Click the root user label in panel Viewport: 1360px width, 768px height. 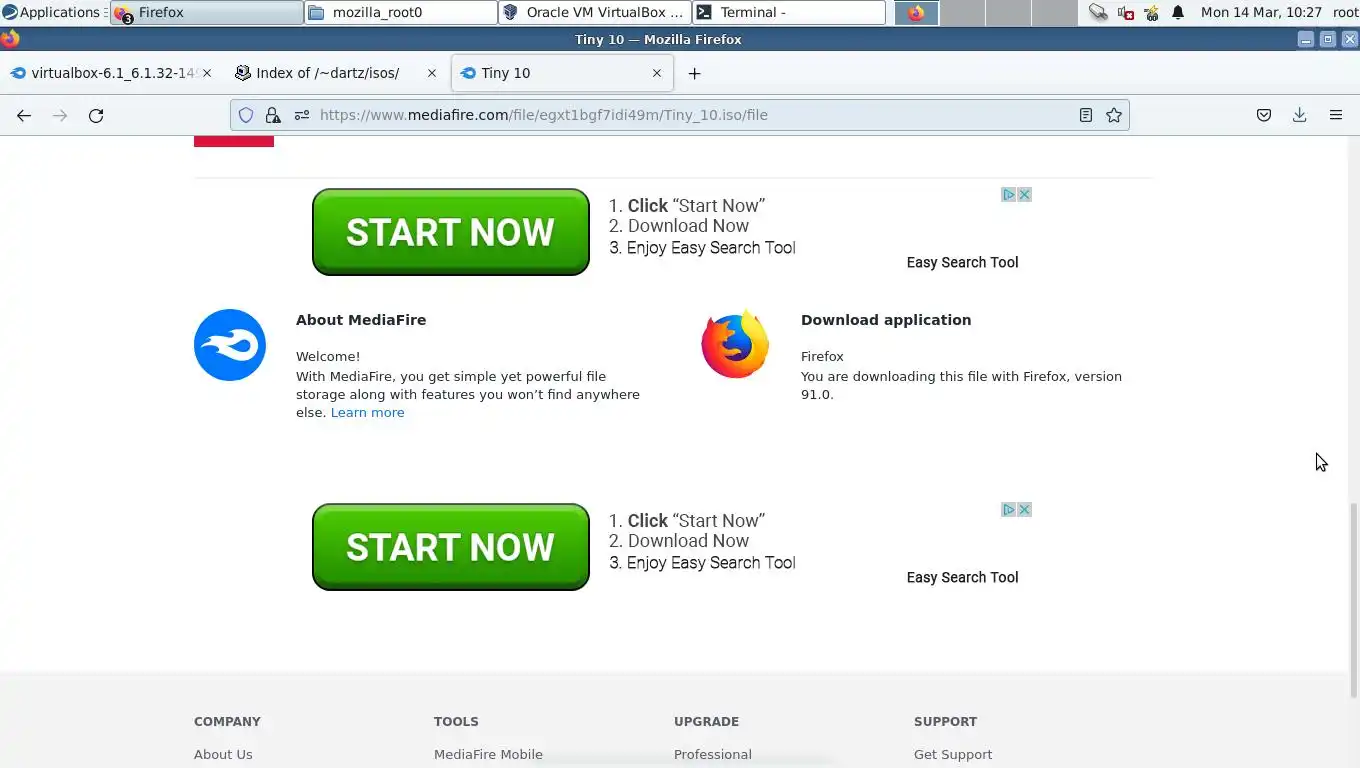click(1345, 12)
